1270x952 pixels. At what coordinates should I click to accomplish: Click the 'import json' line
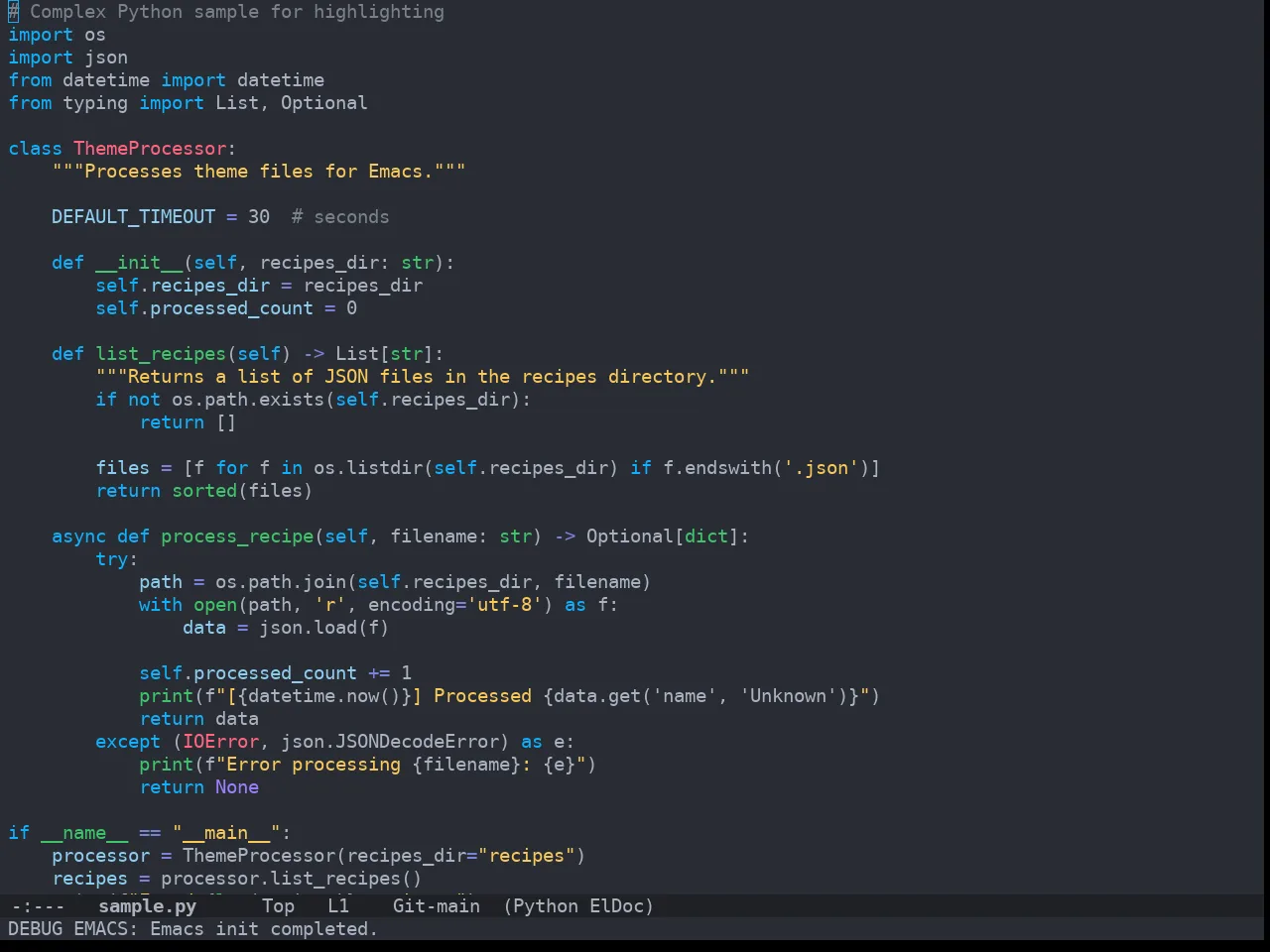click(x=67, y=58)
